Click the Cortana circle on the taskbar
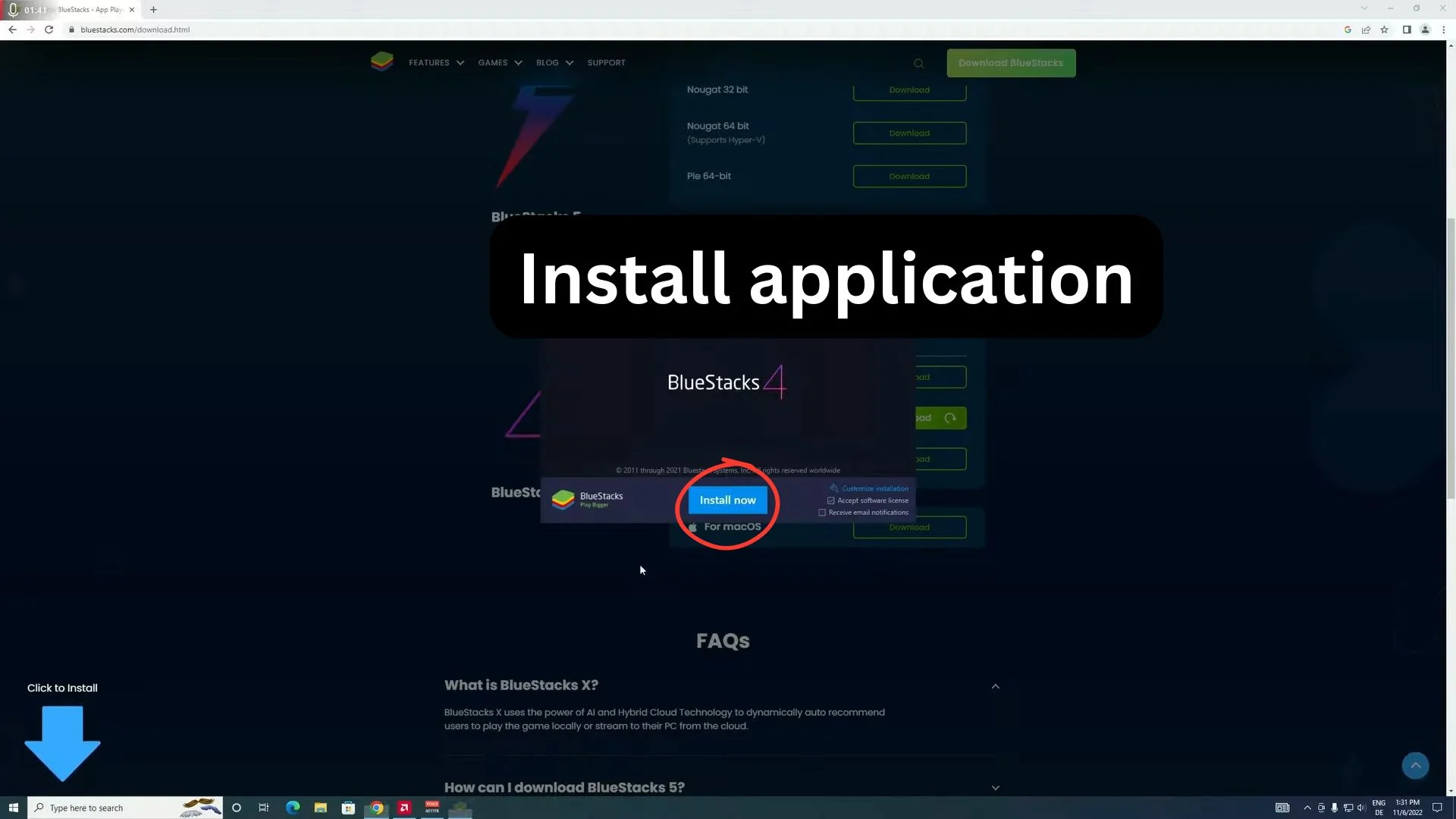The width and height of the screenshot is (1456, 819). 237,808
